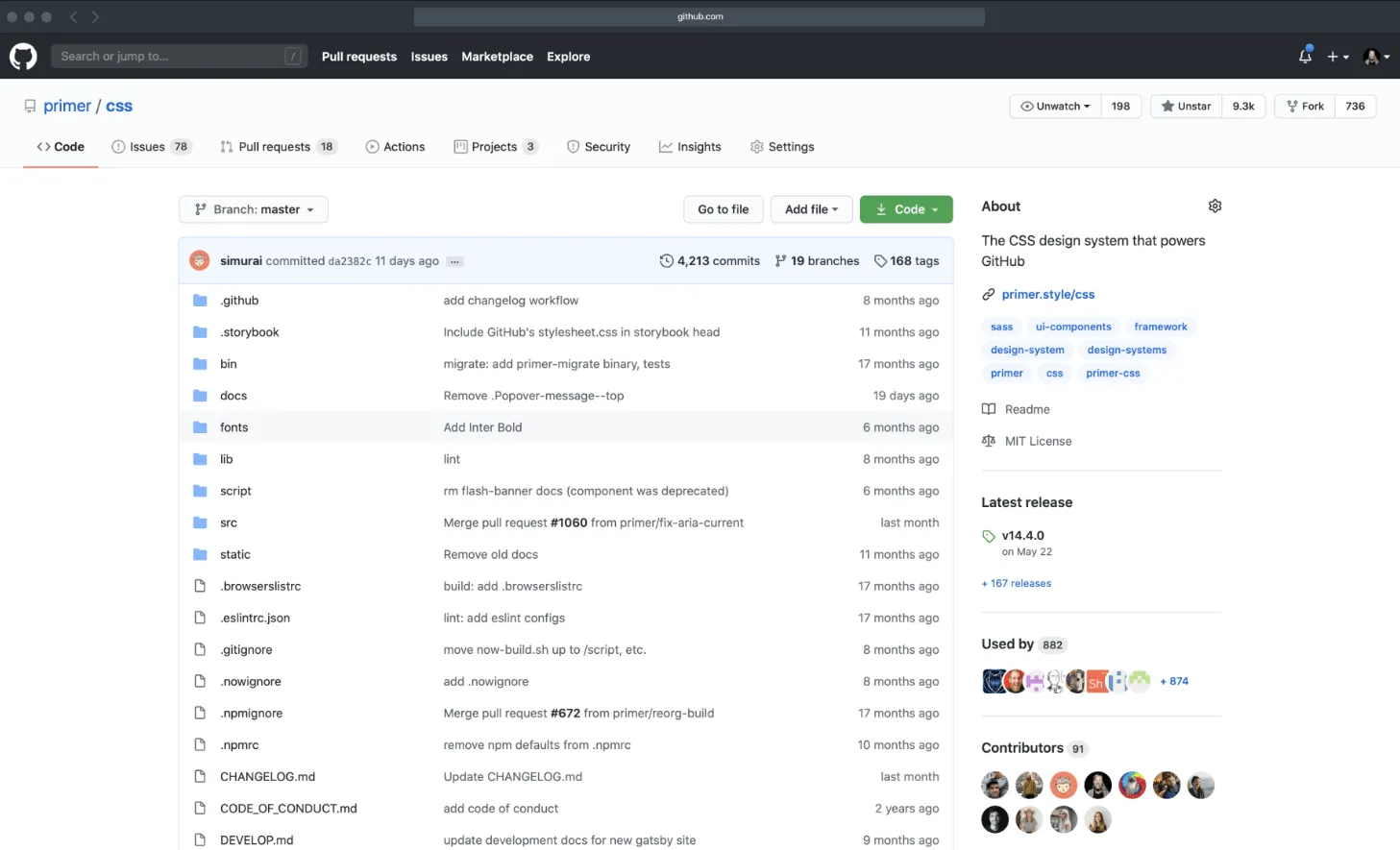
Task: Click the v14.4.0 release tag icon
Action: pos(989,536)
